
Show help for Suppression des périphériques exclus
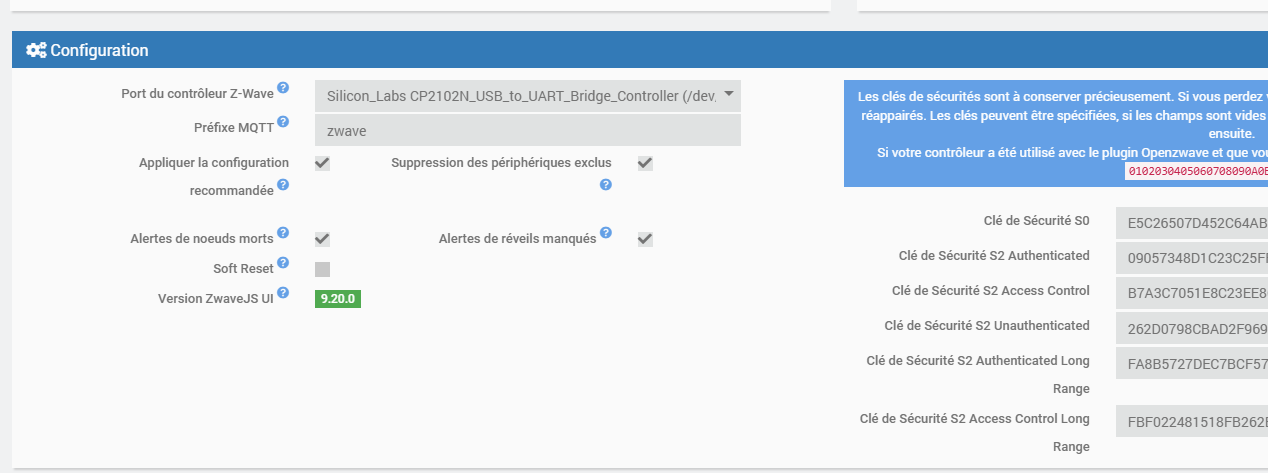click(605, 185)
